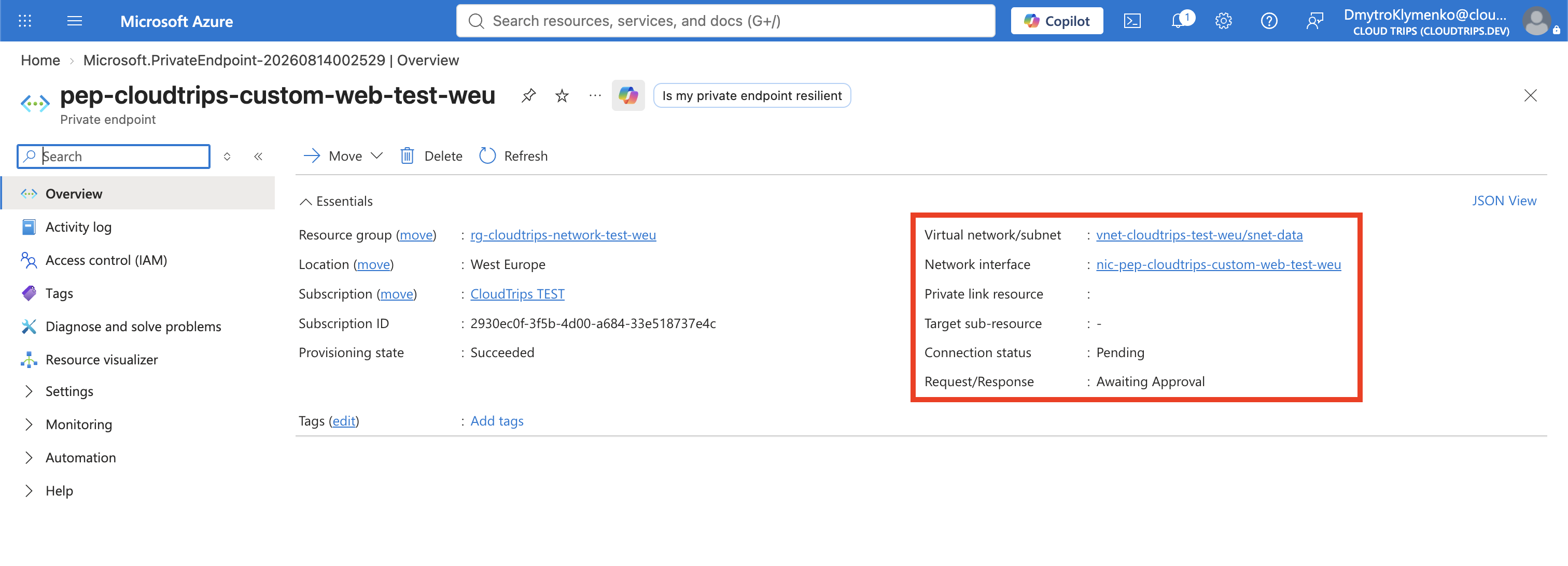Open JSON View
Image resolution: width=1568 pixels, height=566 pixels.
1504,201
